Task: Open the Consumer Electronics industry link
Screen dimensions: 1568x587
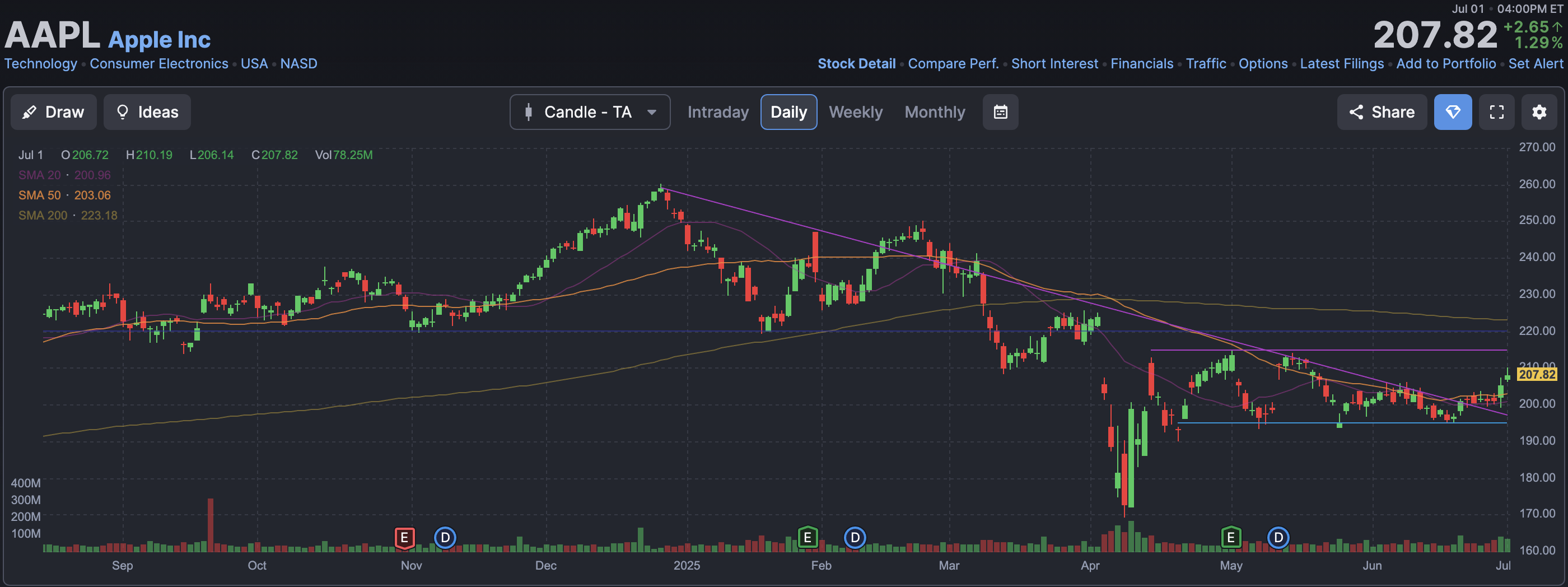Action: coord(159,63)
